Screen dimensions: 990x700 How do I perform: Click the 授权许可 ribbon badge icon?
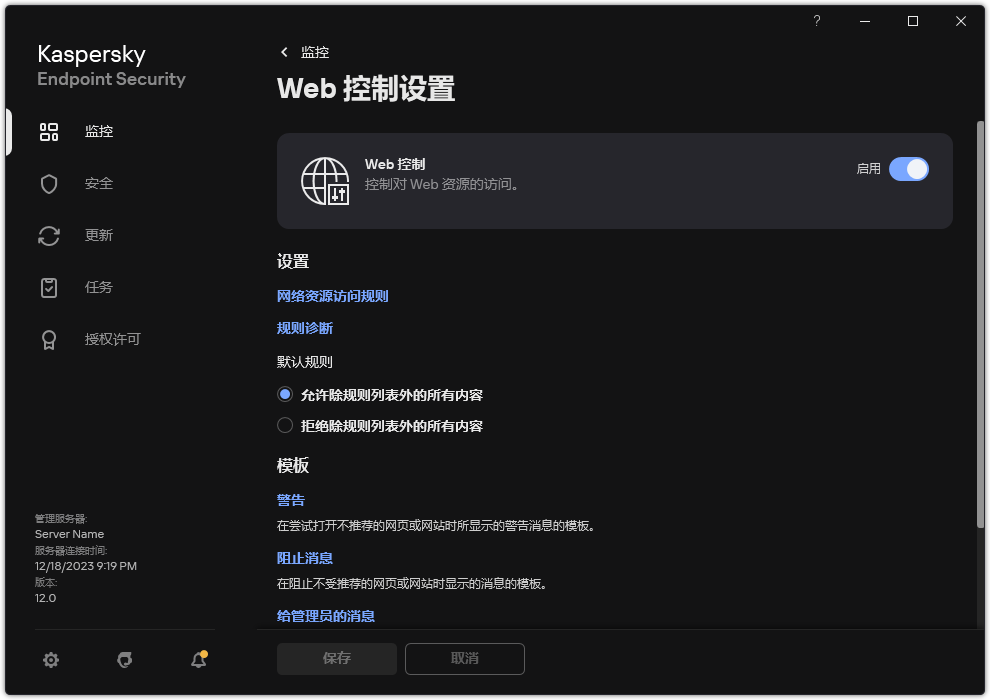click(x=49, y=340)
